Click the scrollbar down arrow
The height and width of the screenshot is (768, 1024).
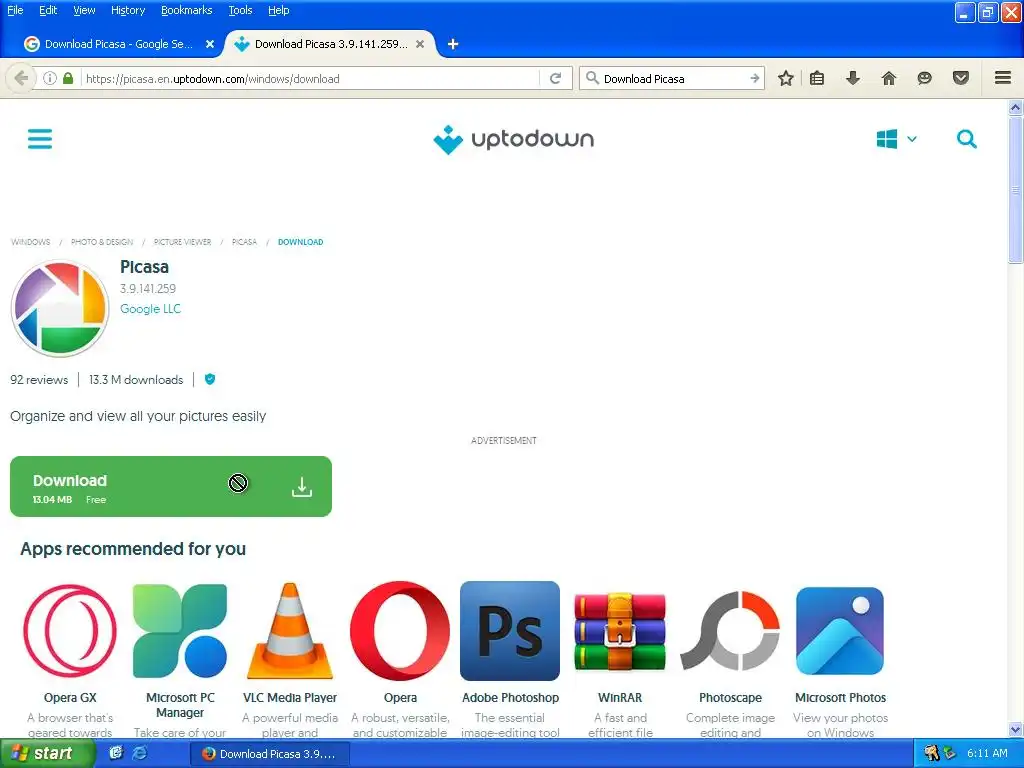pos(1016,729)
